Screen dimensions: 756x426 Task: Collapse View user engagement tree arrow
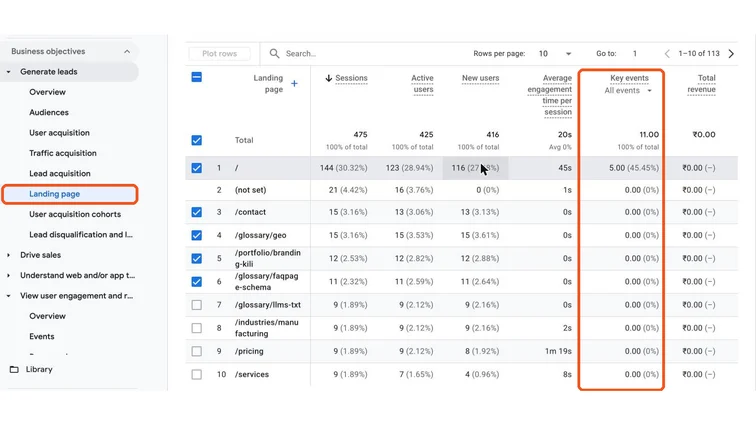coord(9,296)
